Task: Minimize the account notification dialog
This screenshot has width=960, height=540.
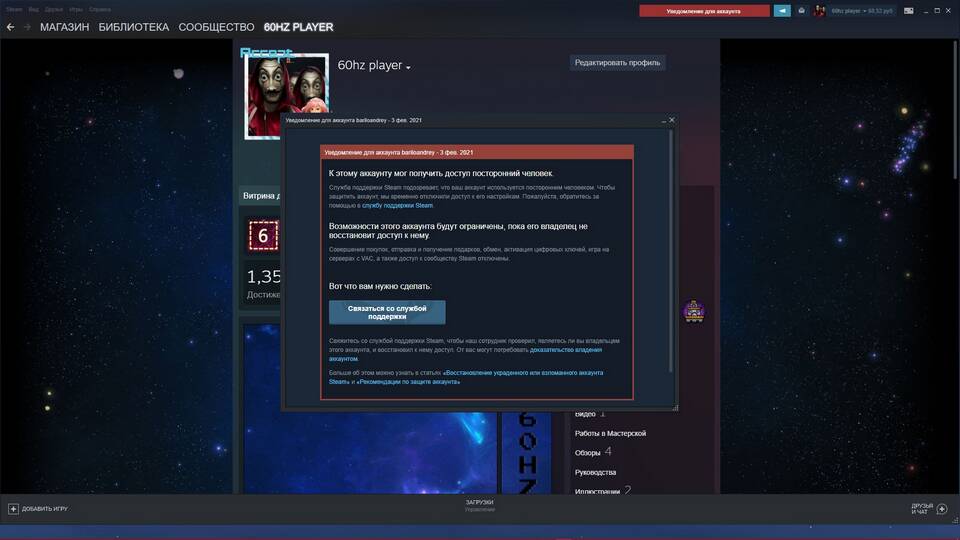Action: [x=664, y=121]
